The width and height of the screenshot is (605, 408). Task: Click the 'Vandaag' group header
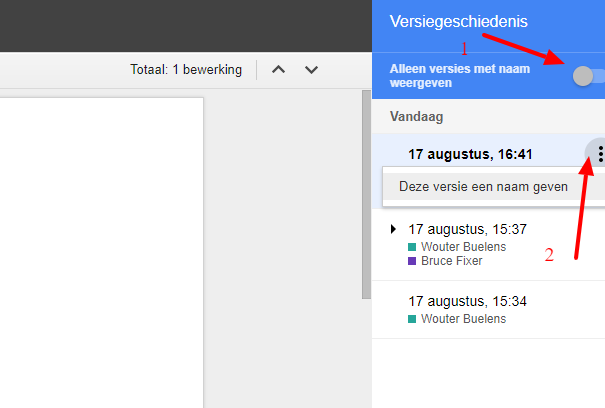click(416, 116)
